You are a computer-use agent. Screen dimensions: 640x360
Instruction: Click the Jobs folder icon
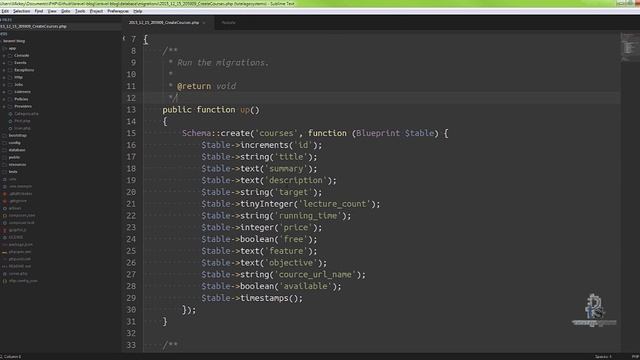click(11, 84)
